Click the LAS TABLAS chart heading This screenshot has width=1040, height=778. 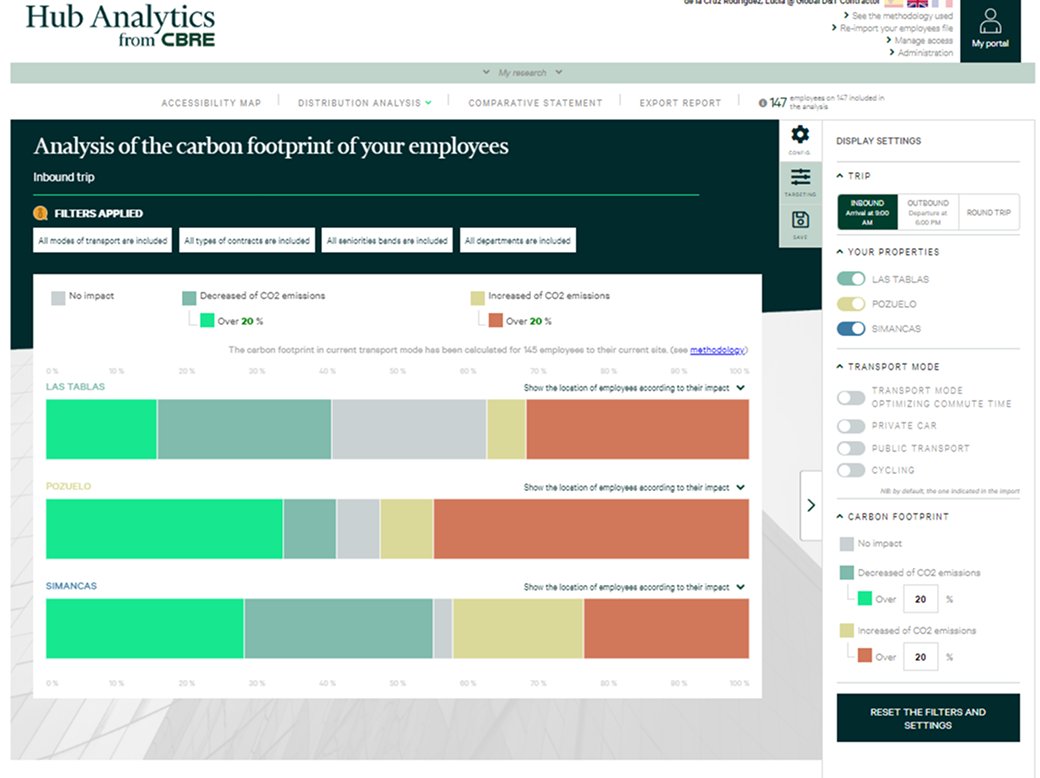pyautogui.click(x=76, y=387)
